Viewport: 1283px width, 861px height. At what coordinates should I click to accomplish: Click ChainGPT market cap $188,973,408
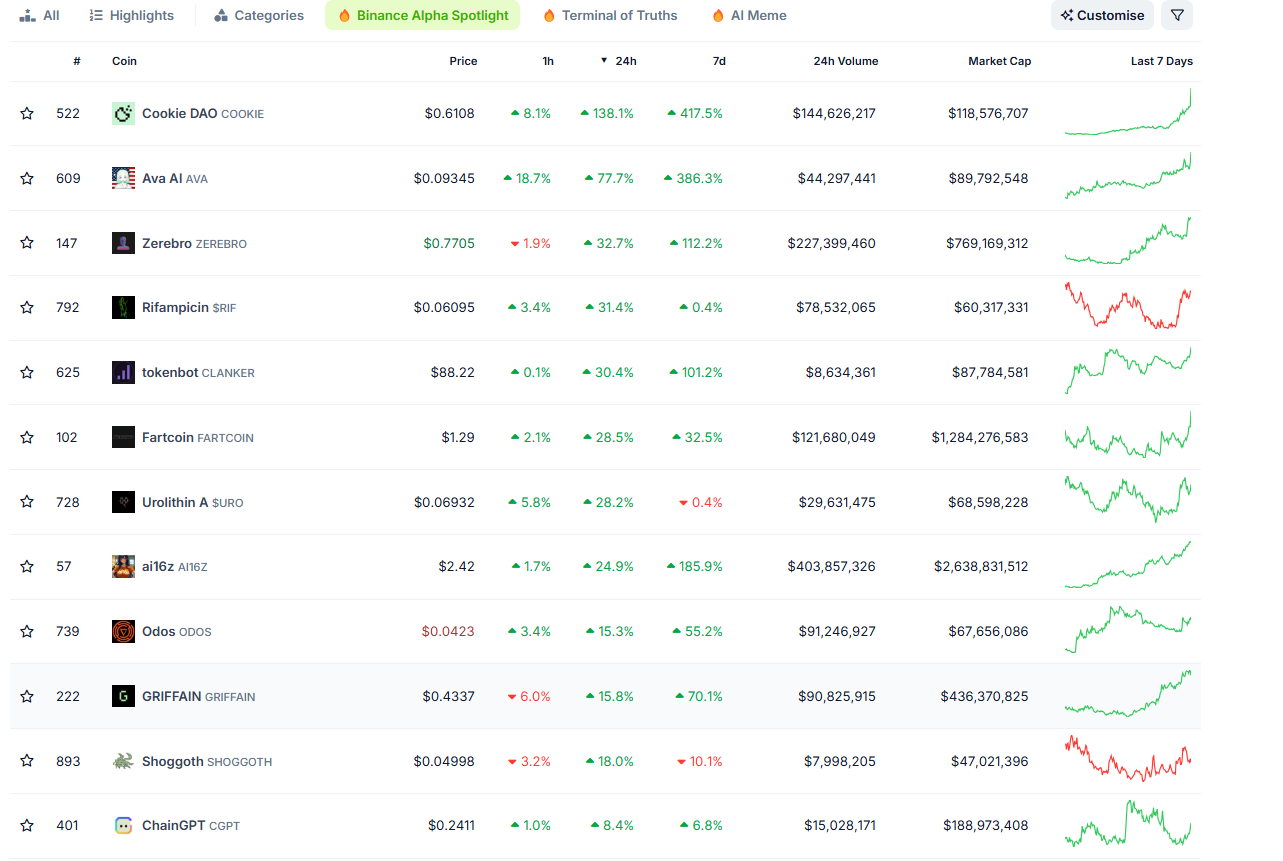pos(985,826)
